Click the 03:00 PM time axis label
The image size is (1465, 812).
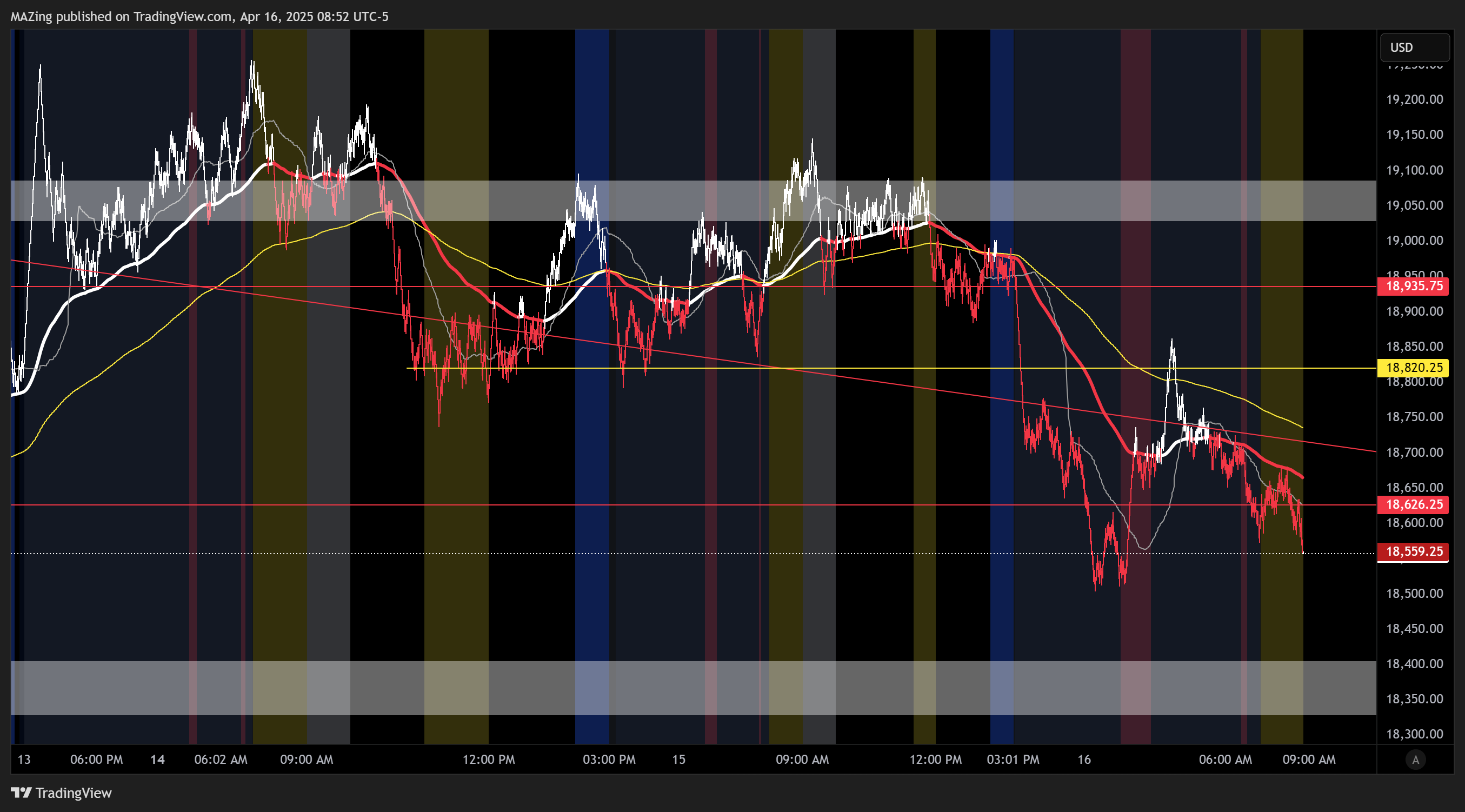click(x=609, y=760)
